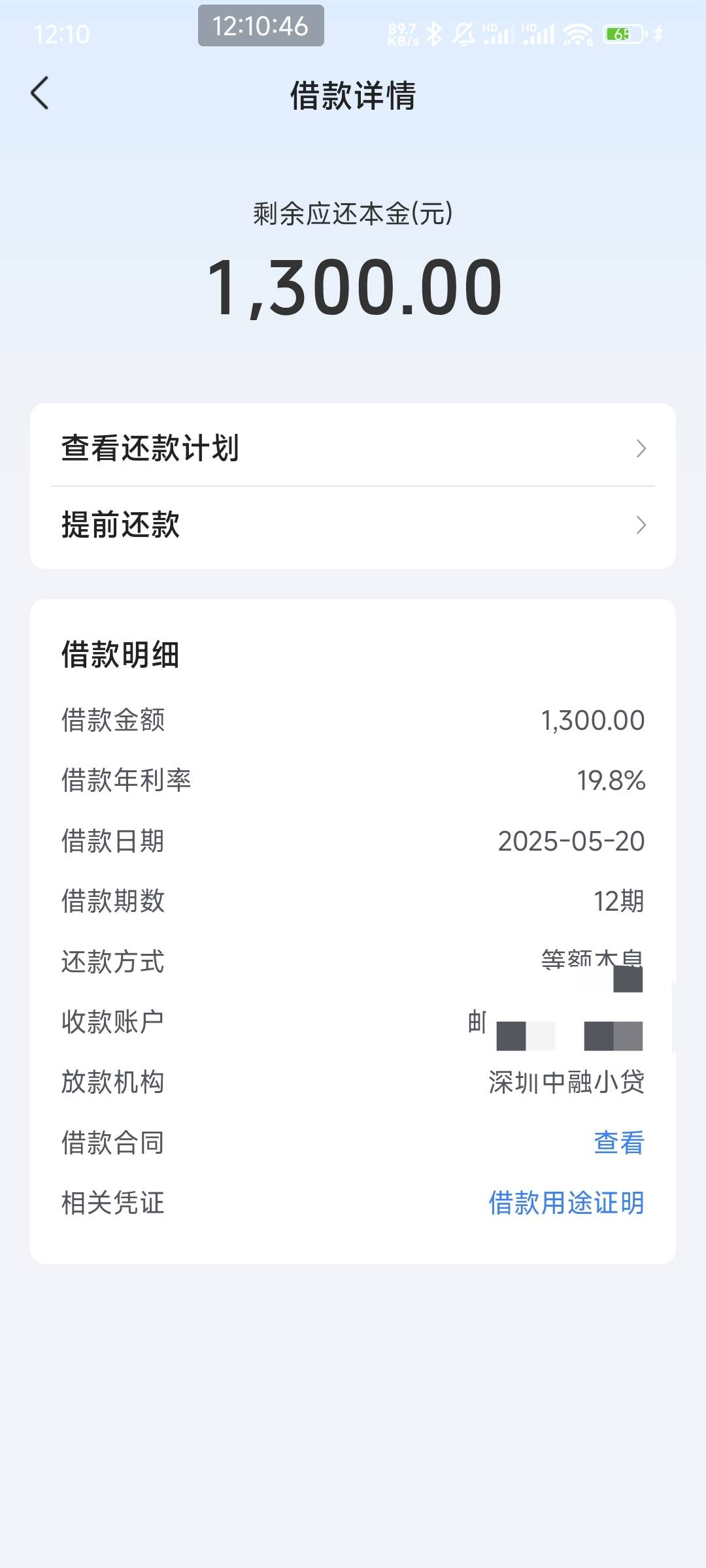Viewport: 706px width, 1568px height.
Task: Tap the 12:10:46 timestamp overlay
Action: (261, 26)
